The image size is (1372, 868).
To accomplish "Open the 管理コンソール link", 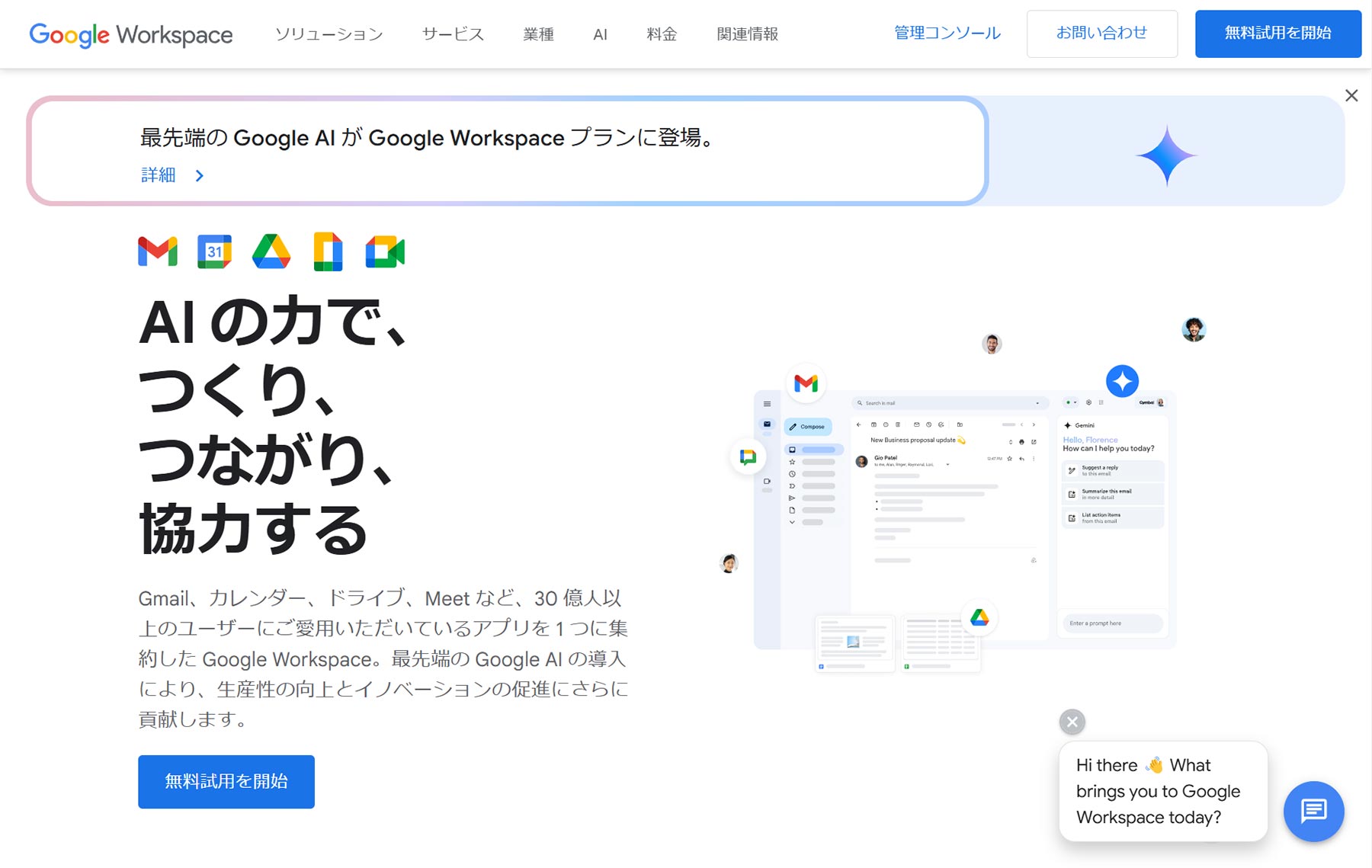I will coord(947,34).
